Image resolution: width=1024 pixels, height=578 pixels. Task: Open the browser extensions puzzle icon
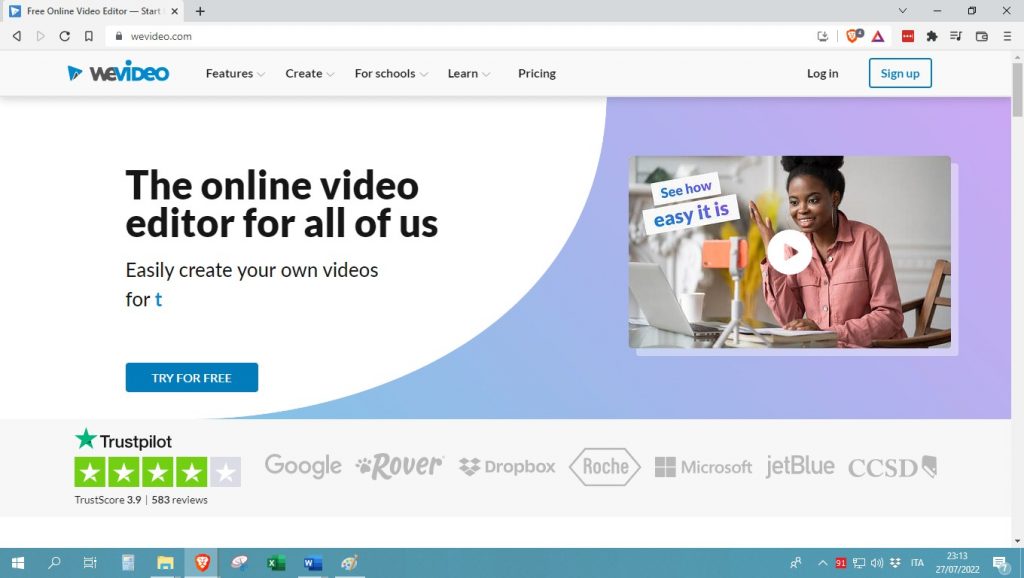(933, 36)
